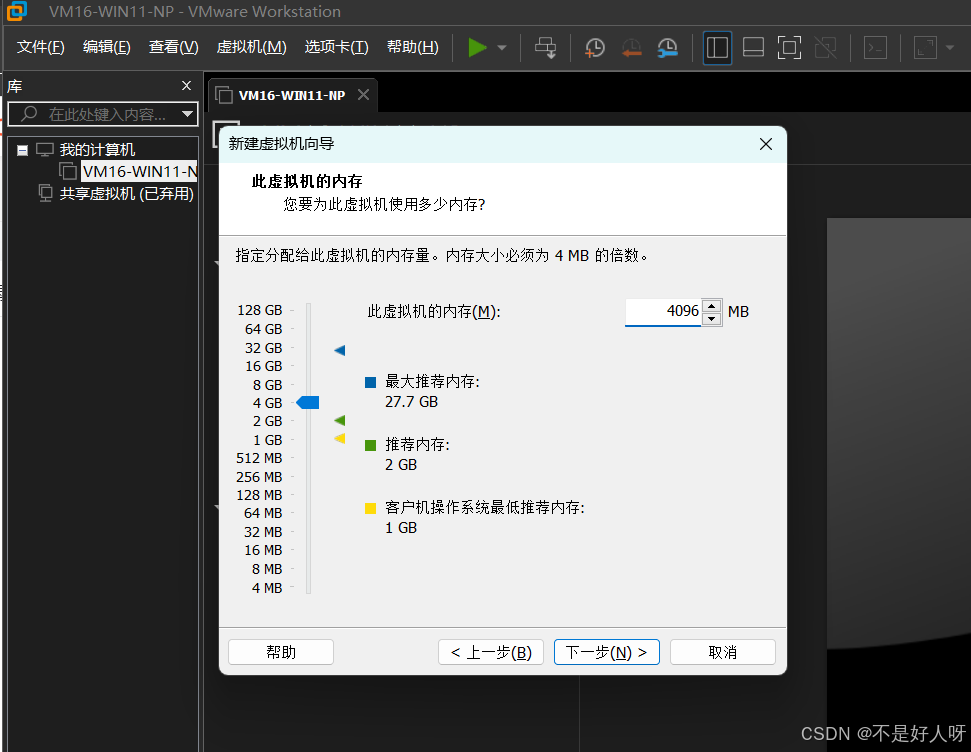The width and height of the screenshot is (971, 752).
Task: Toggle the library sidebar view icon
Action: point(717,48)
